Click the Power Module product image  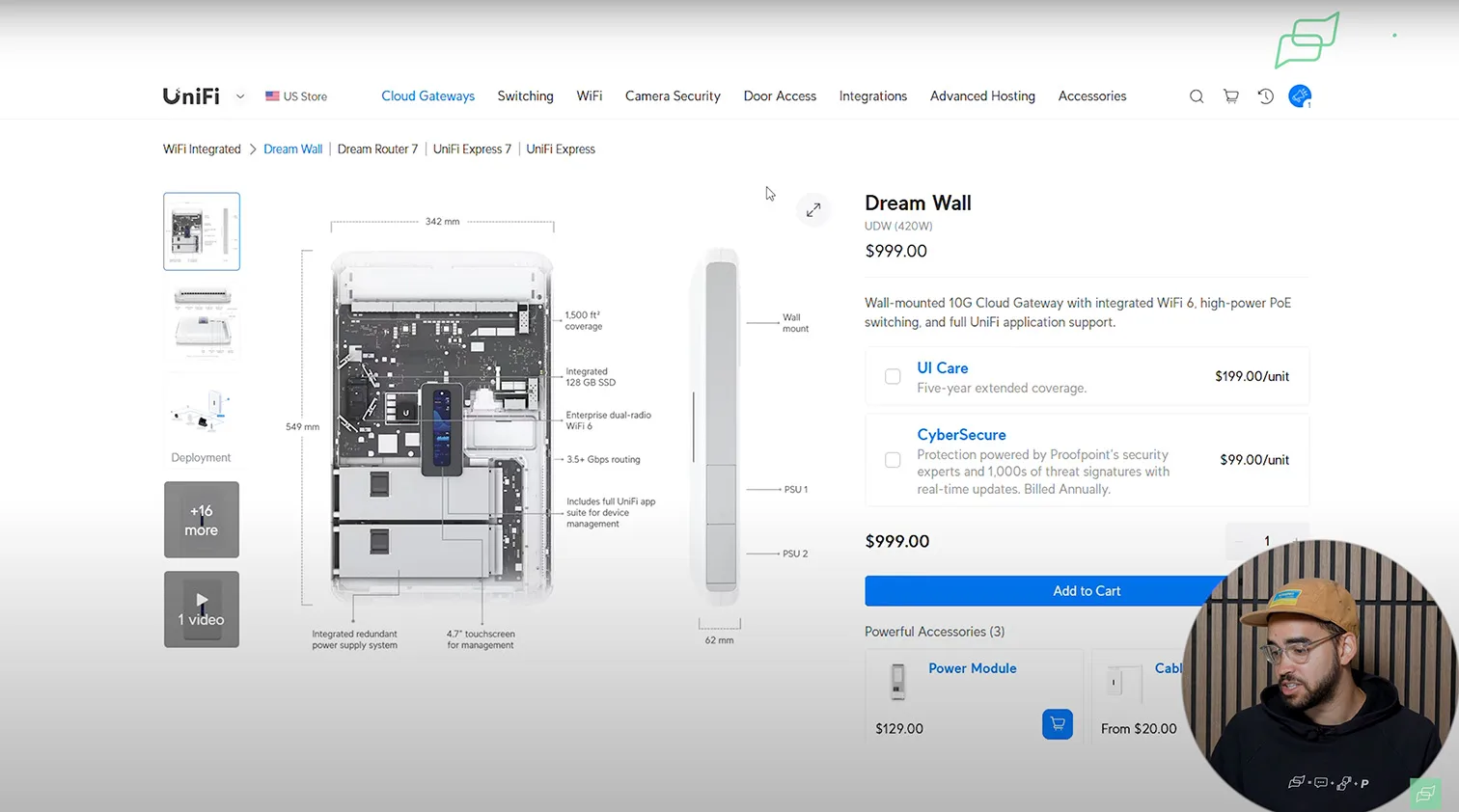click(897, 682)
